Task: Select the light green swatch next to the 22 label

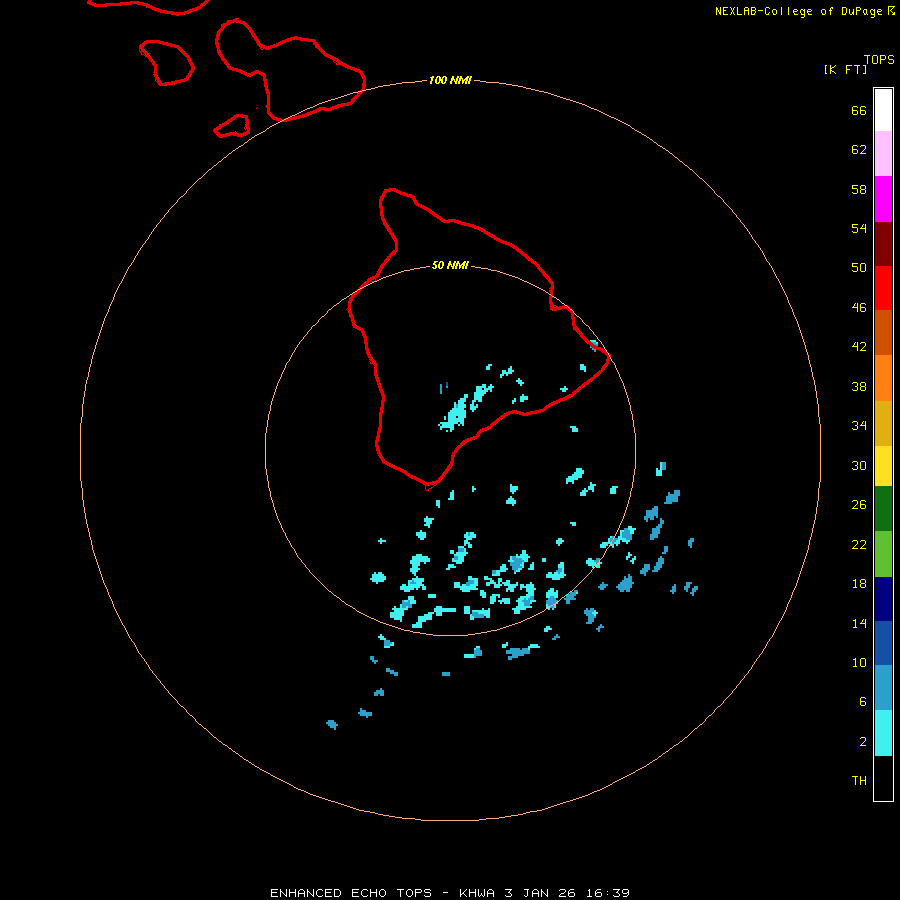Action: click(x=883, y=554)
